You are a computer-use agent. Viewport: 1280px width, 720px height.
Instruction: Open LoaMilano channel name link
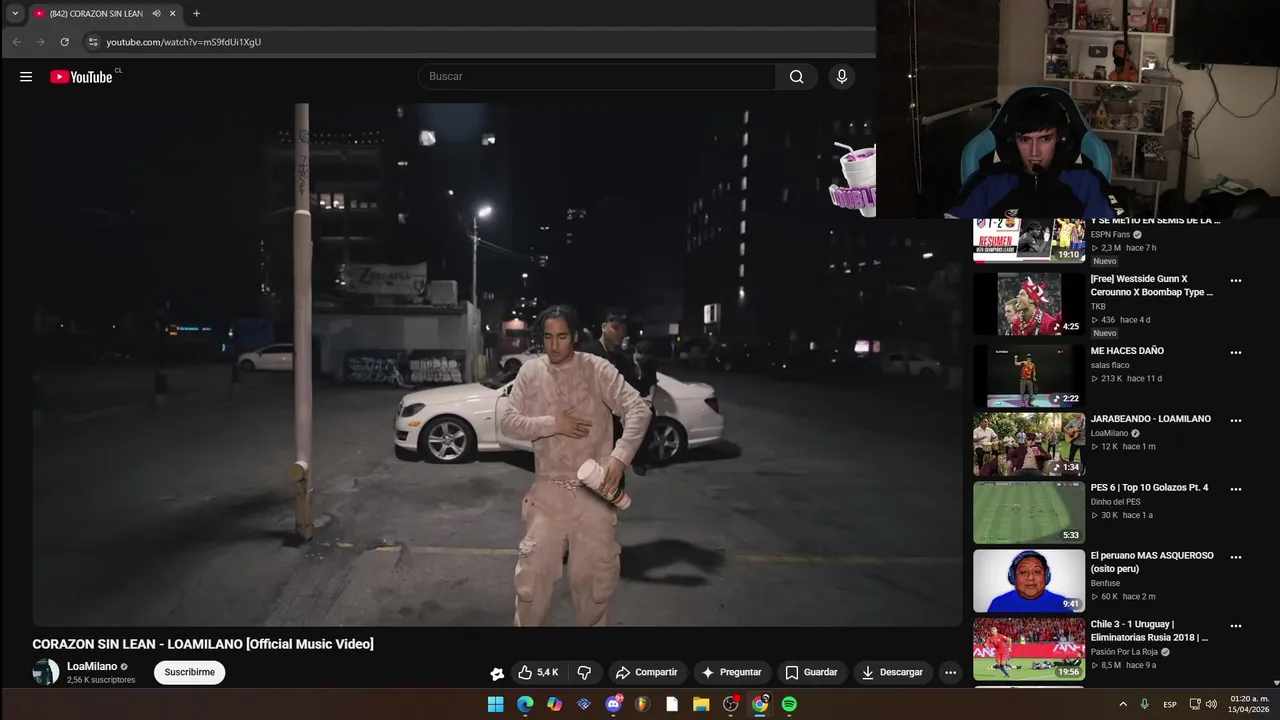(92, 666)
